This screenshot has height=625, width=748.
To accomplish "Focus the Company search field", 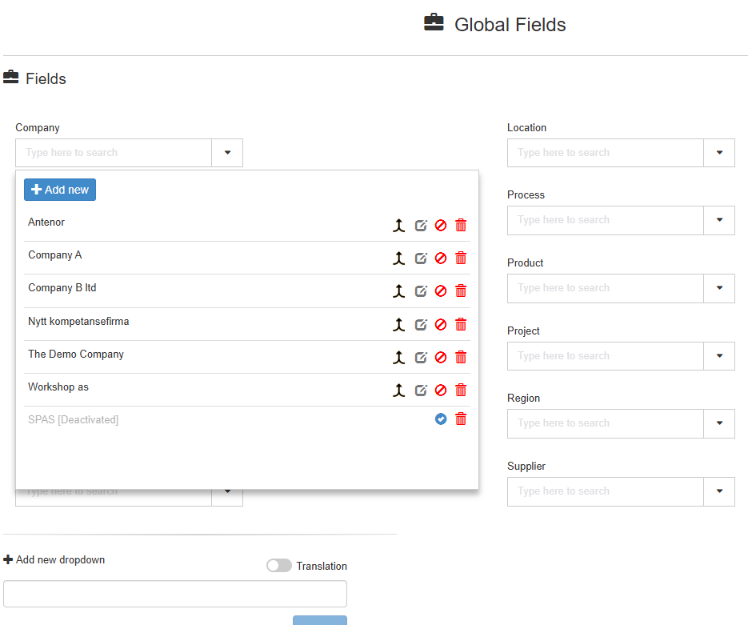I will coord(114,153).
